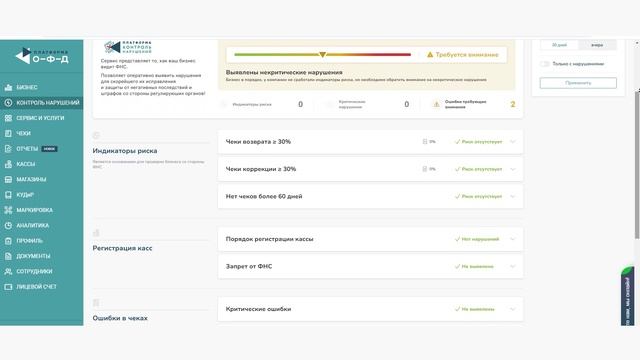Viewport: 640px width, 360px height.
Task: Click the Документы sidebar icon
Action: 8,256
